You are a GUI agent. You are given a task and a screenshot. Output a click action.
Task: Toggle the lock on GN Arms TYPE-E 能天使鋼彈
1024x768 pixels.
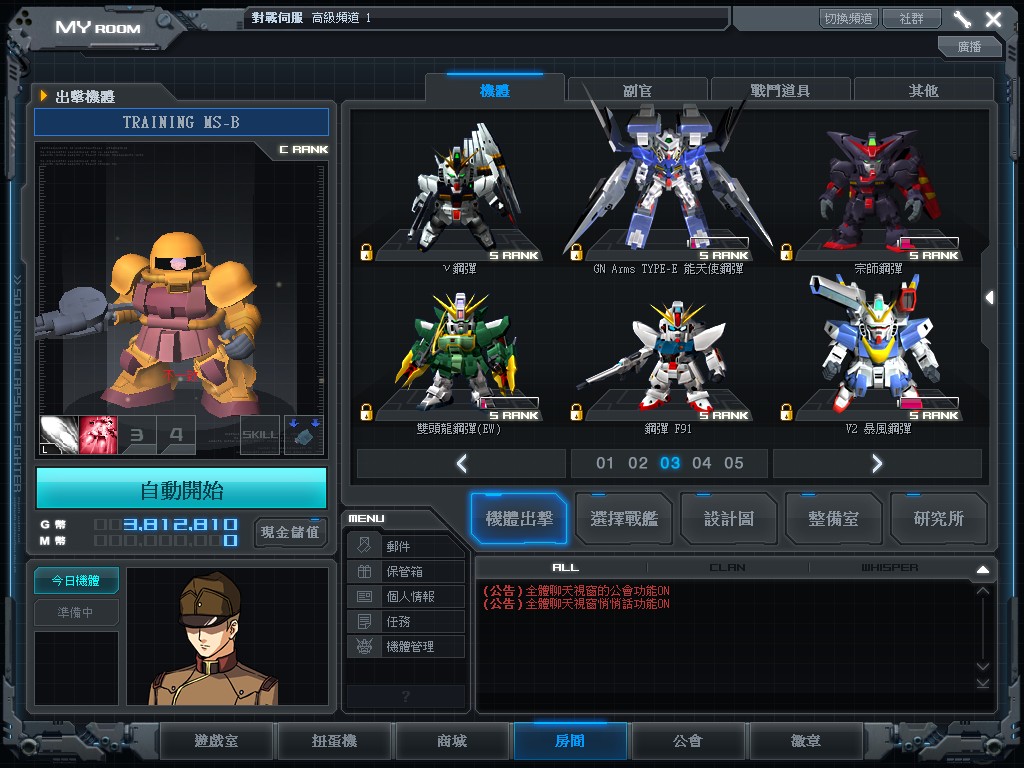pyautogui.click(x=576, y=252)
